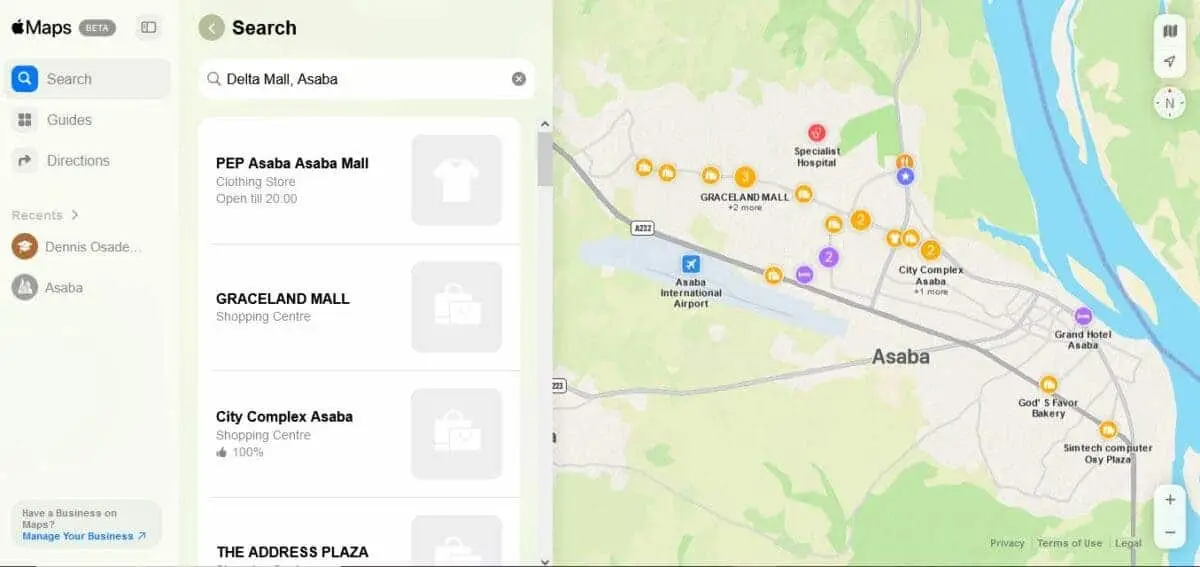Go back using the Search back arrow

(x=211, y=28)
